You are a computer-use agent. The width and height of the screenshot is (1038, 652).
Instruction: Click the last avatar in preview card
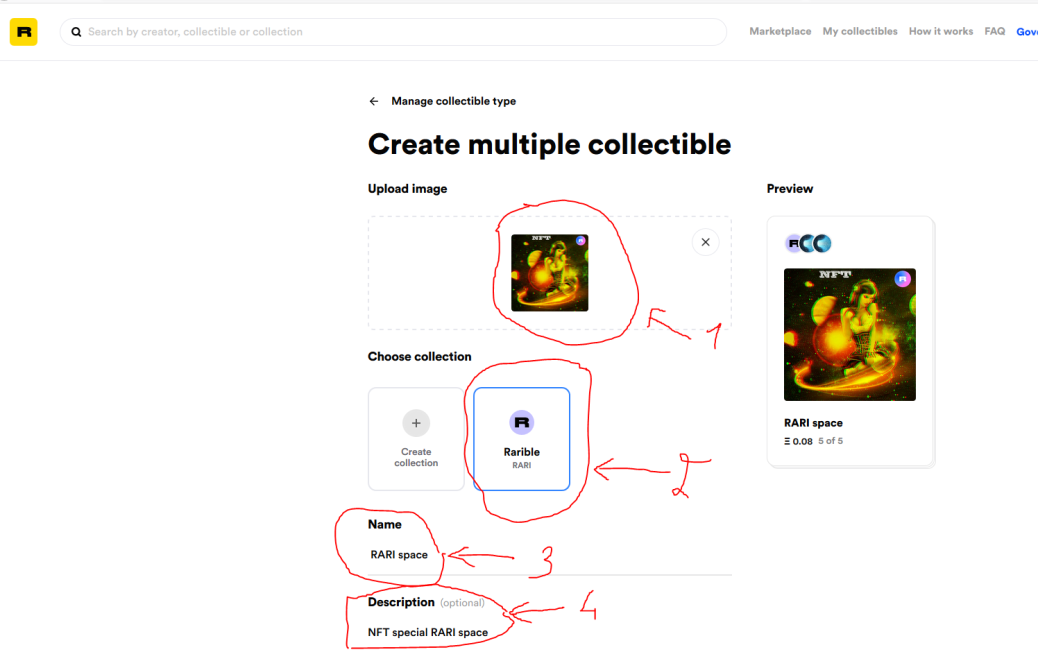(822, 244)
